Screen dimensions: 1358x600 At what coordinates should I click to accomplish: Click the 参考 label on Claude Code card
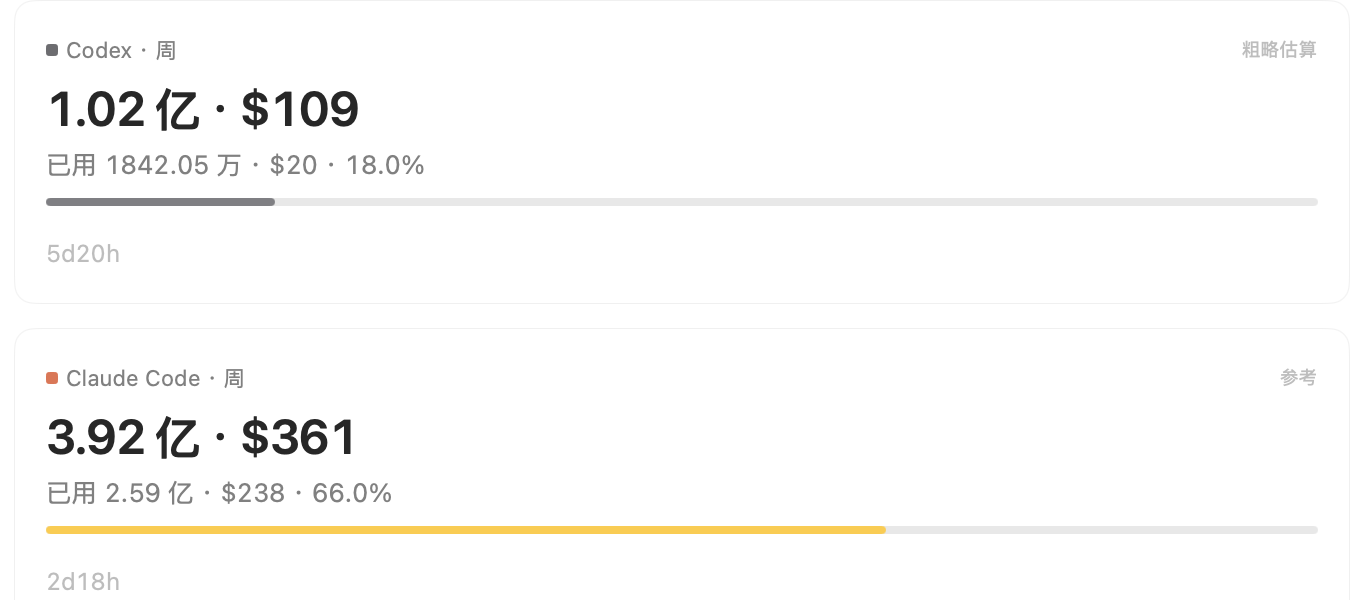tap(1298, 378)
